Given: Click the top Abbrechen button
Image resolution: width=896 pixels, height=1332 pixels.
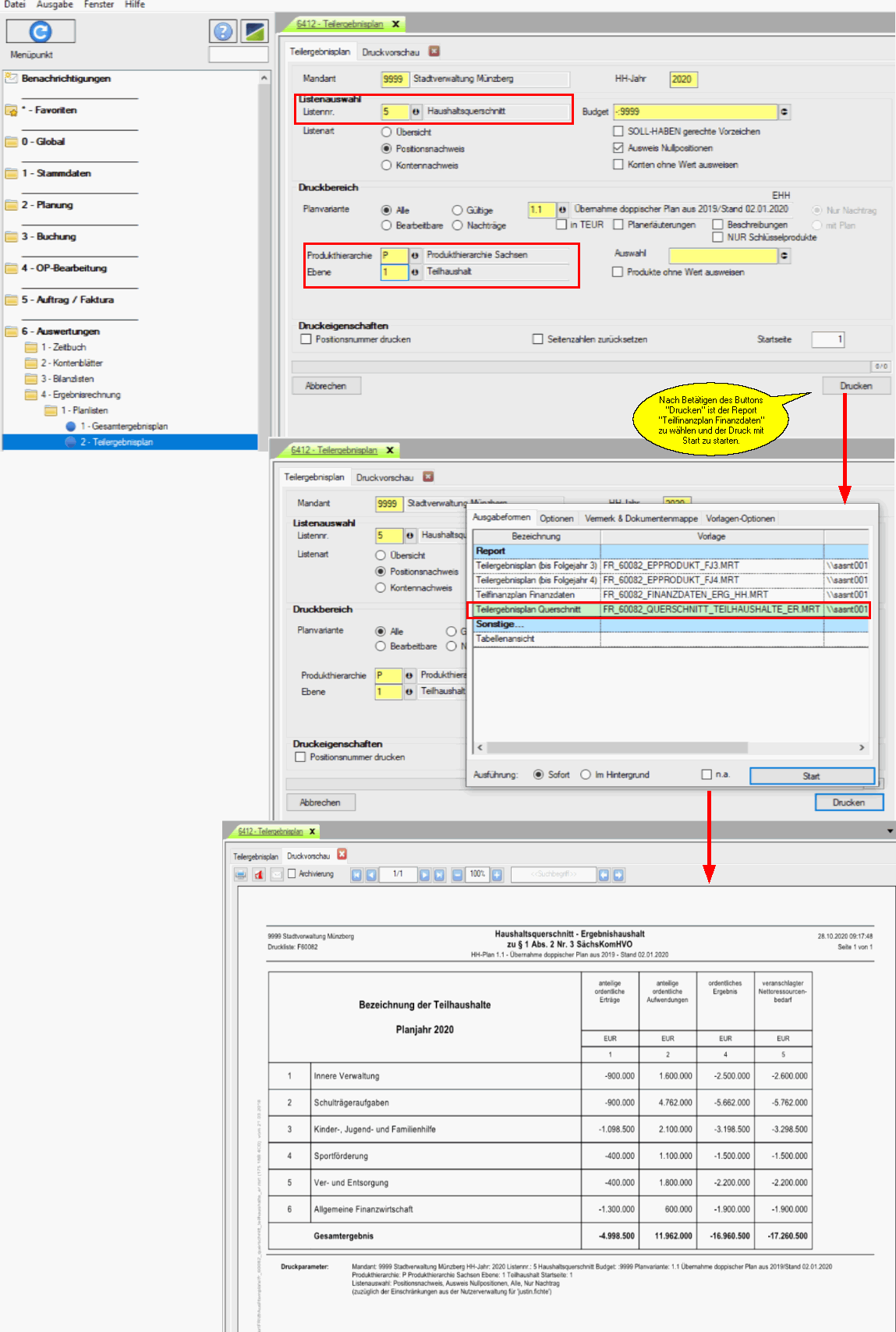Looking at the screenshot, I should 326,386.
